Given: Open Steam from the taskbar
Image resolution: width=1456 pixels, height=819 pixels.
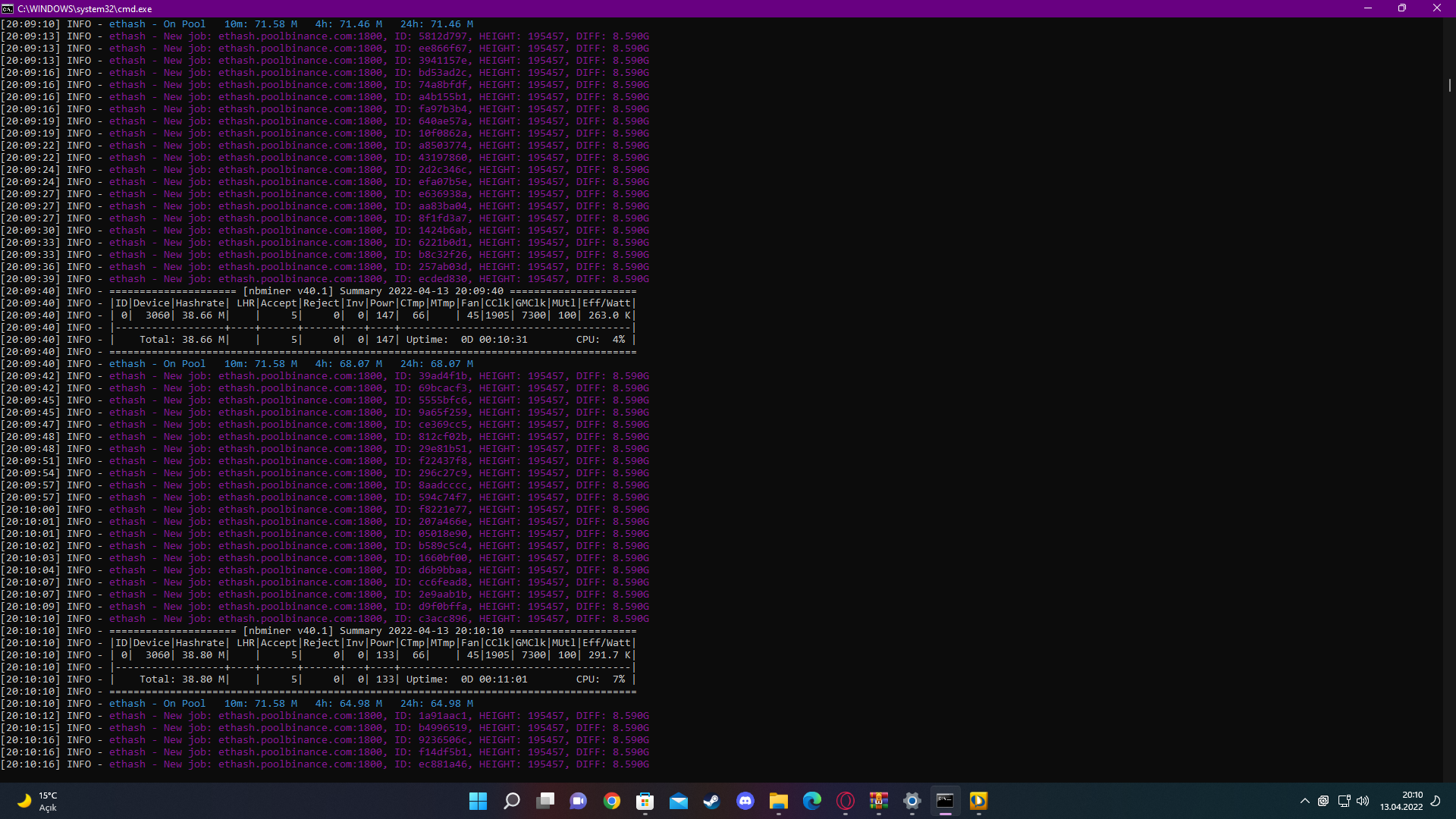Looking at the screenshot, I should [x=712, y=801].
